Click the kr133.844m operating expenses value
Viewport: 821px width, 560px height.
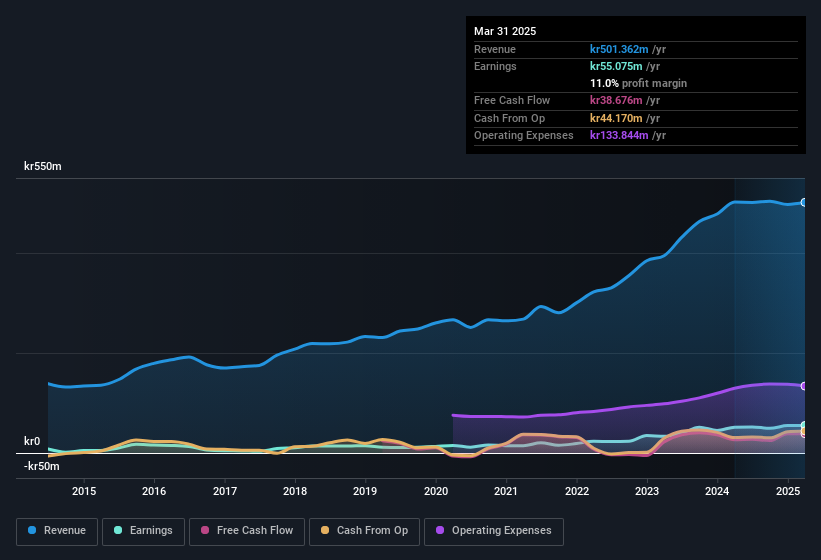[619, 136]
